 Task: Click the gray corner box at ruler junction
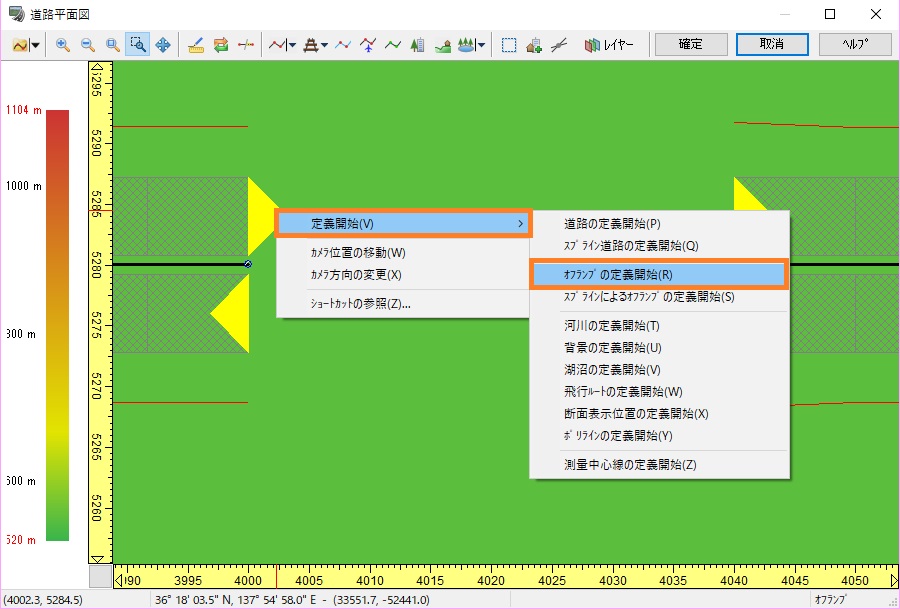coord(100,576)
